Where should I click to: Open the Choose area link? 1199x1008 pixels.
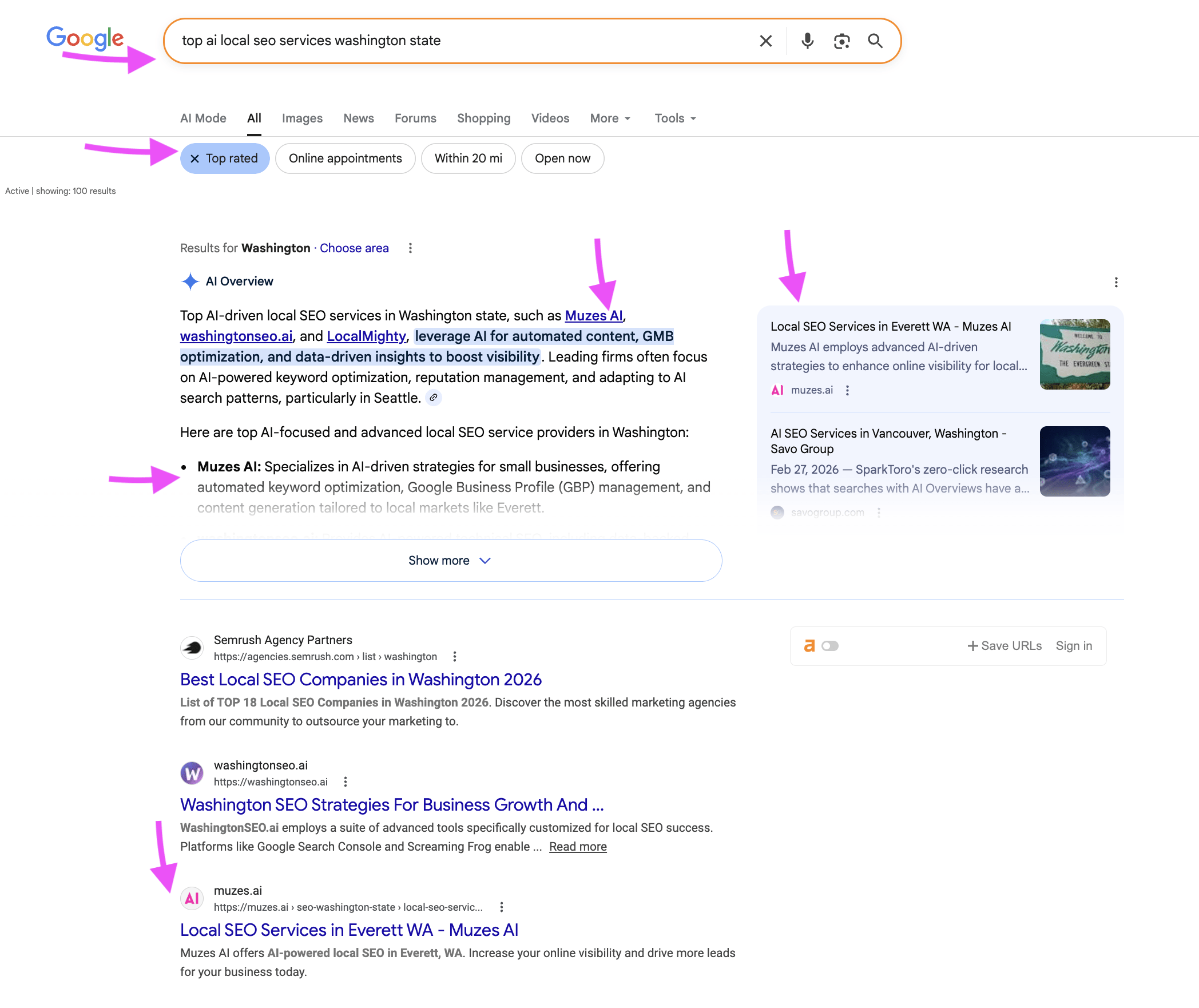click(354, 248)
